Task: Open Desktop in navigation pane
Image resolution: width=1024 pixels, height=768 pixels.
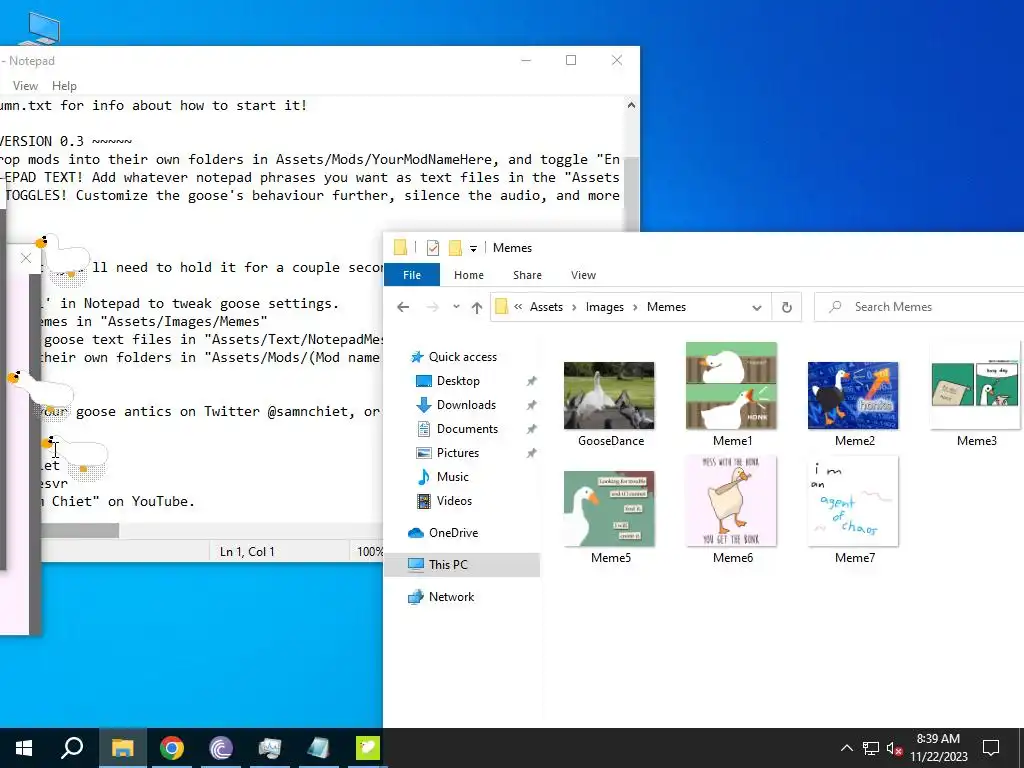Action: click(458, 381)
